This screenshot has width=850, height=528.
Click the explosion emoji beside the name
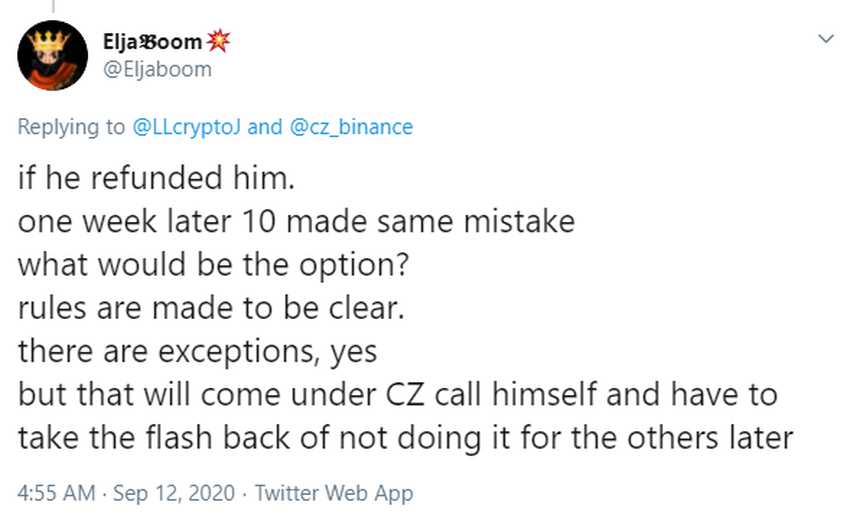(x=217, y=42)
